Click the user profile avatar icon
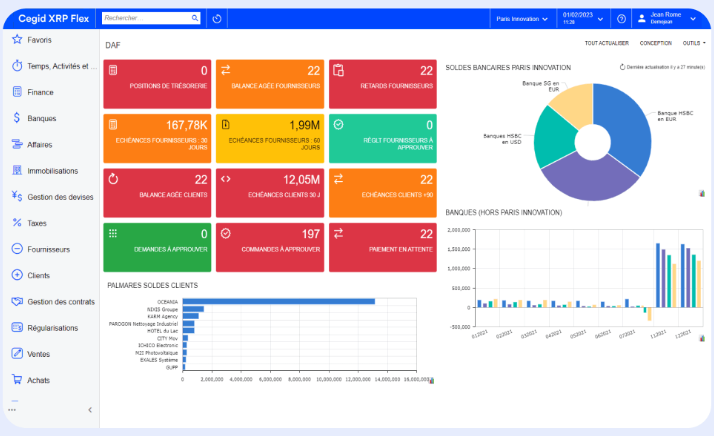This screenshot has height=436, width=714. pos(642,19)
